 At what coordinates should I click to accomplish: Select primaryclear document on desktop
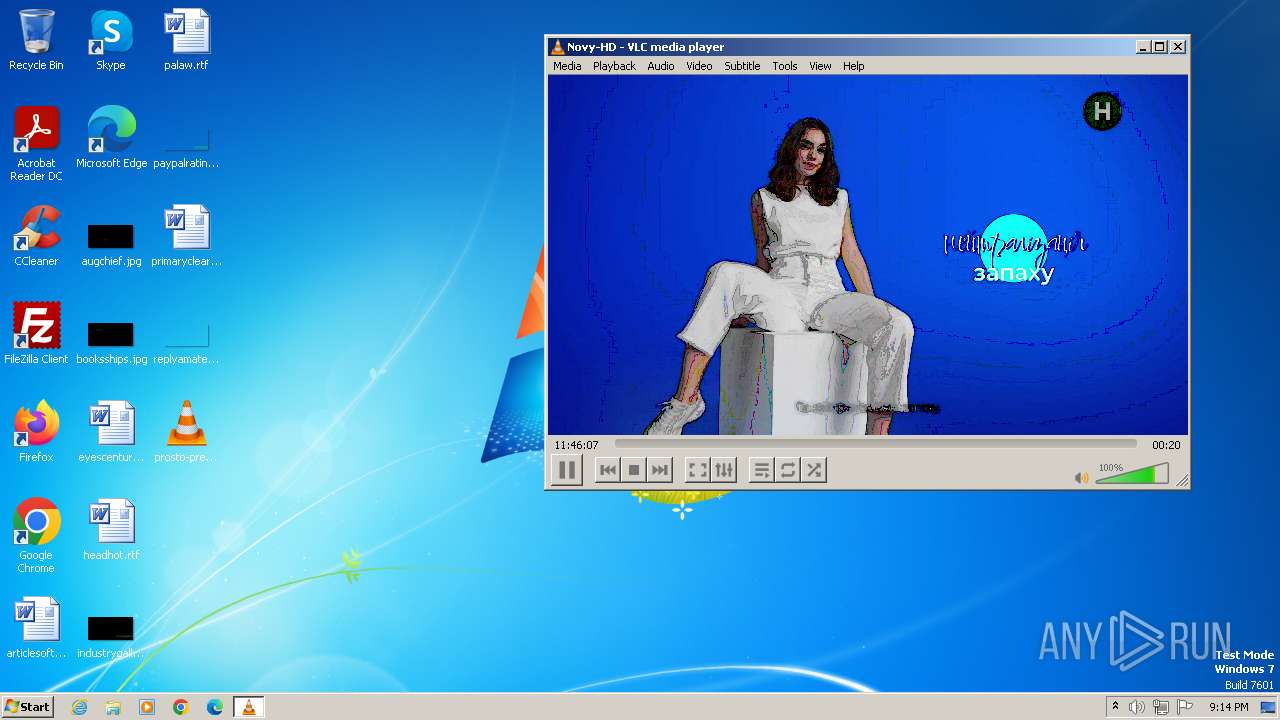(x=186, y=236)
